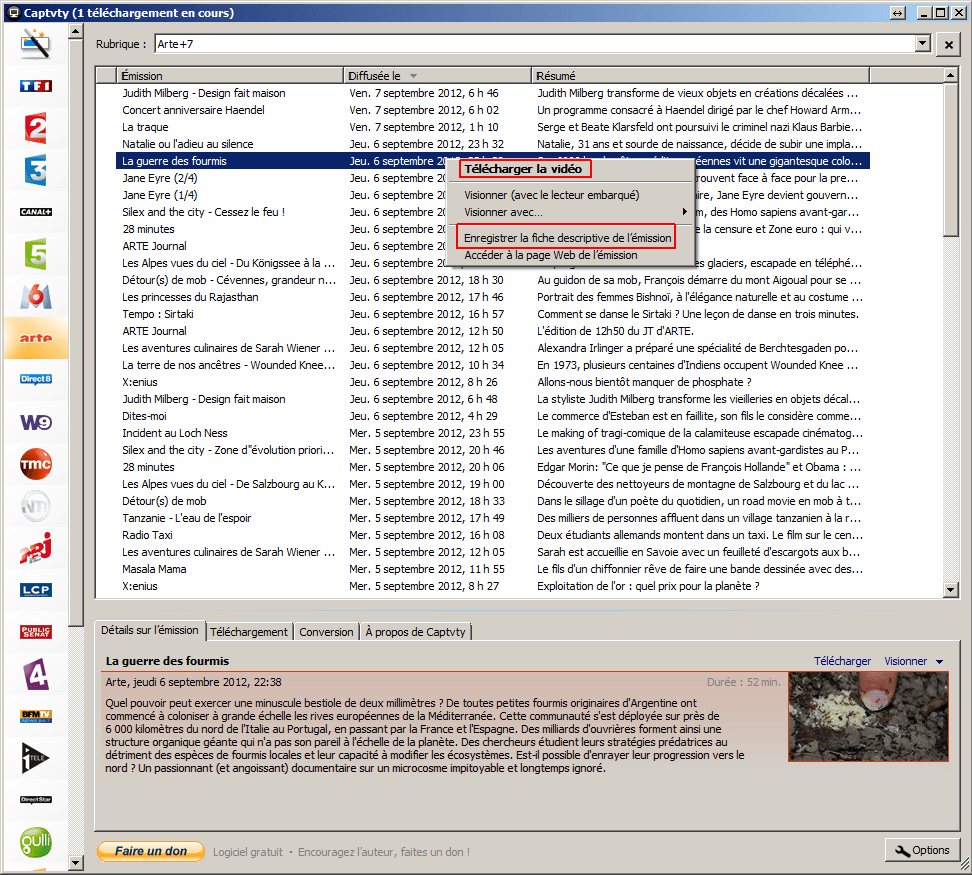
Task: Select the France 5 channel icon
Action: point(35,254)
